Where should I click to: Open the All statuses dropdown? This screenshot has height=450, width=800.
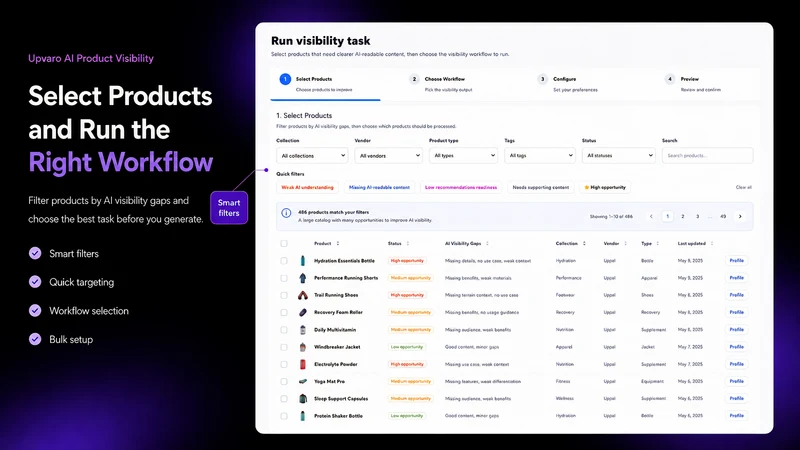pos(618,156)
